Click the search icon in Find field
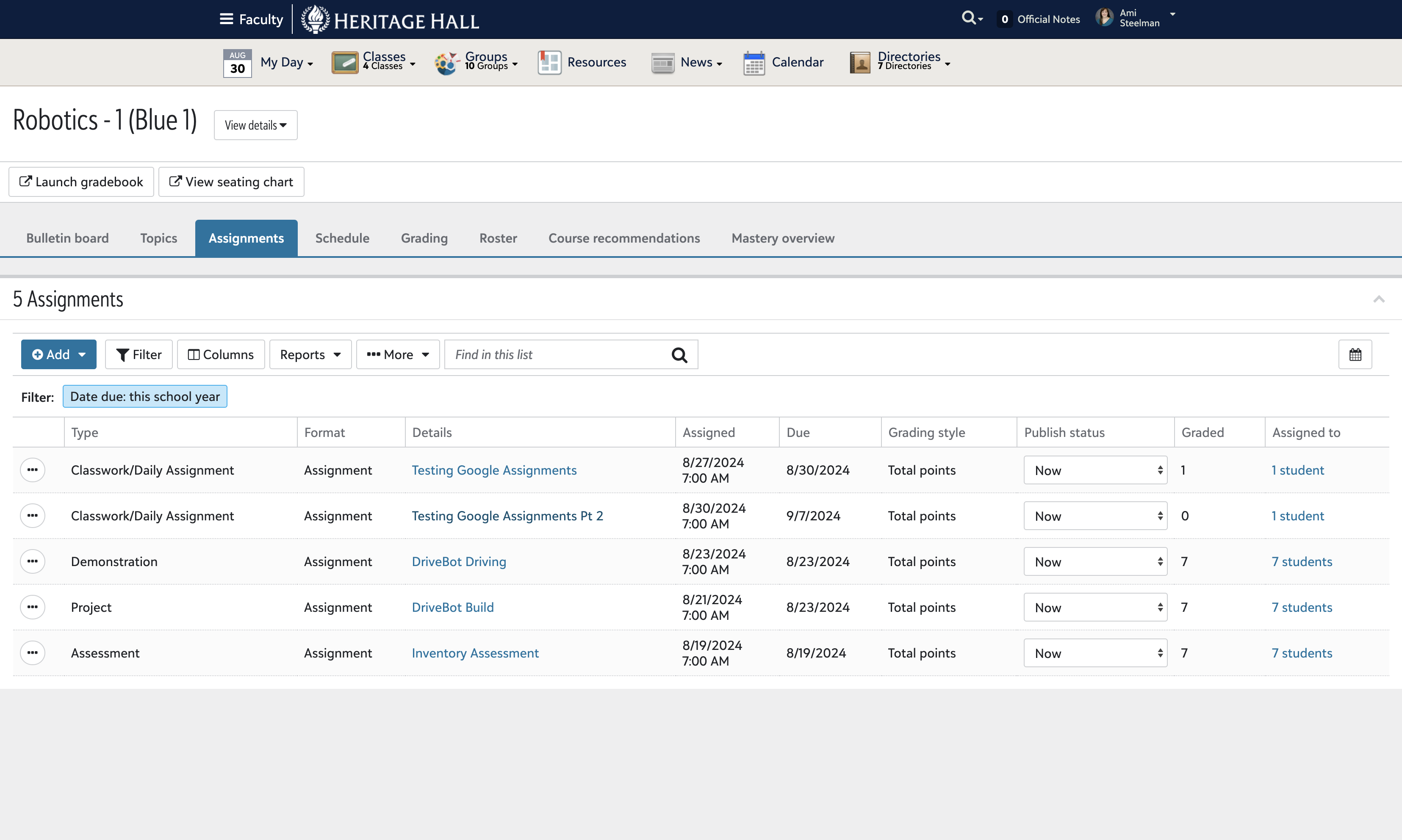The height and width of the screenshot is (840, 1402). point(679,355)
